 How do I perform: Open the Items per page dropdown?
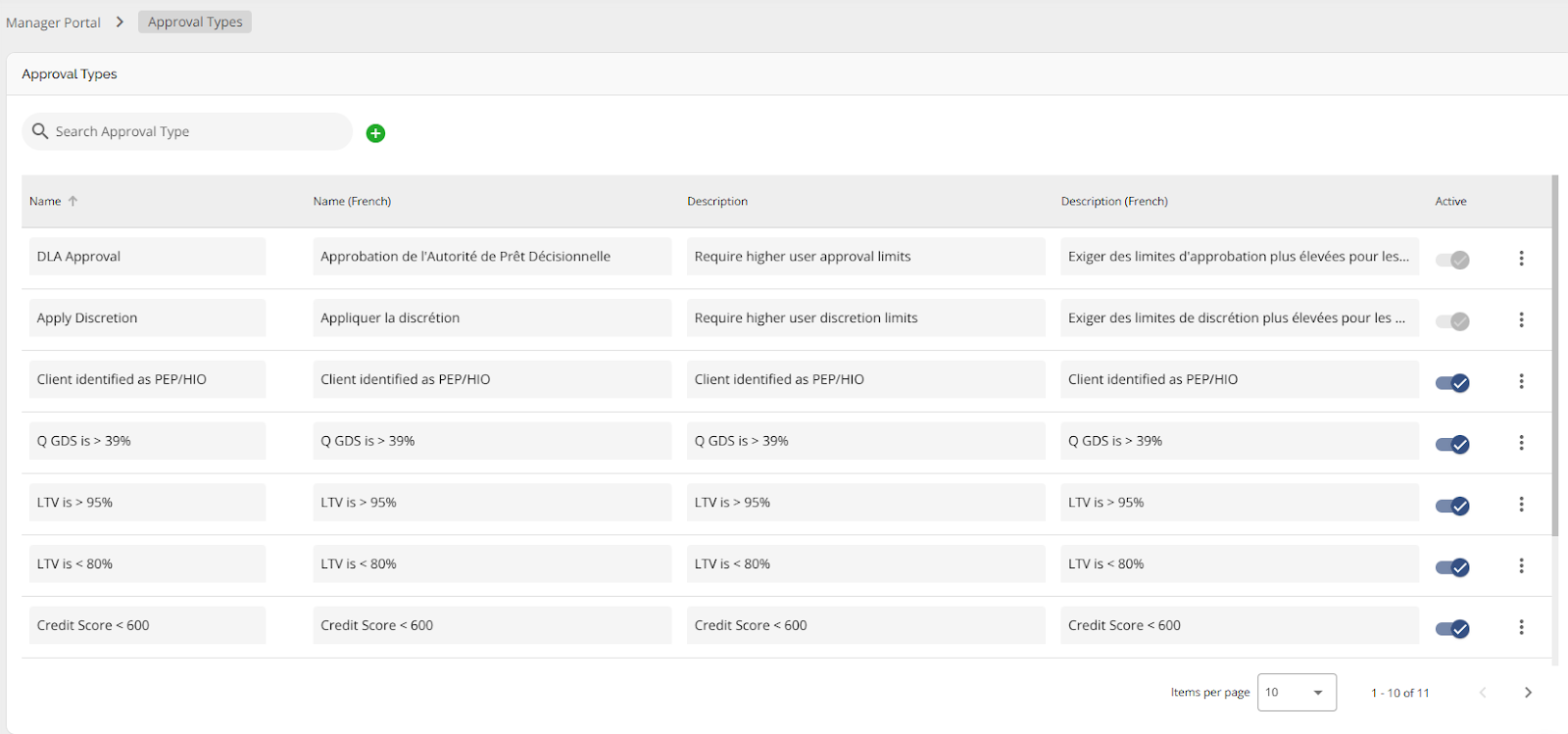(x=1296, y=692)
